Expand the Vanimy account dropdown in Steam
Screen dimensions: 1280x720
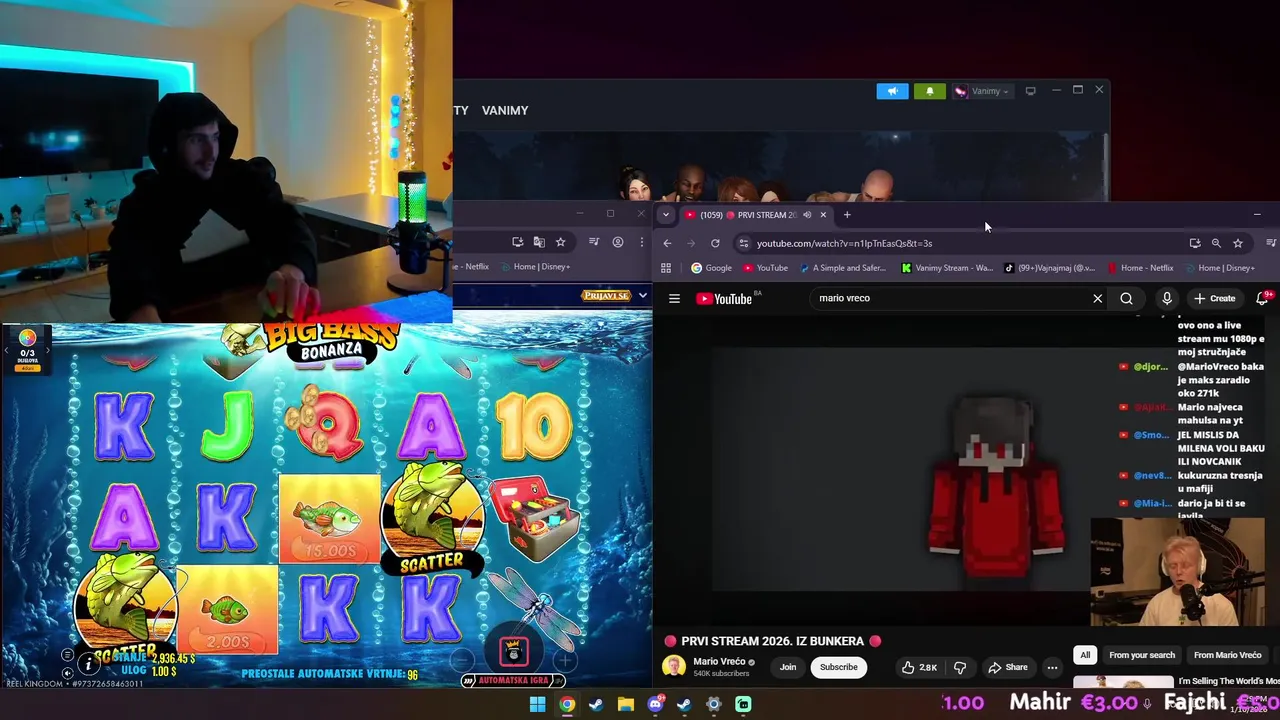(x=981, y=91)
